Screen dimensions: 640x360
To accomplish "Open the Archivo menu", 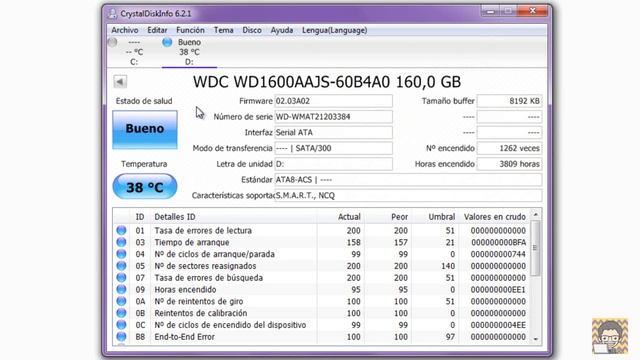I will pyautogui.click(x=124, y=30).
